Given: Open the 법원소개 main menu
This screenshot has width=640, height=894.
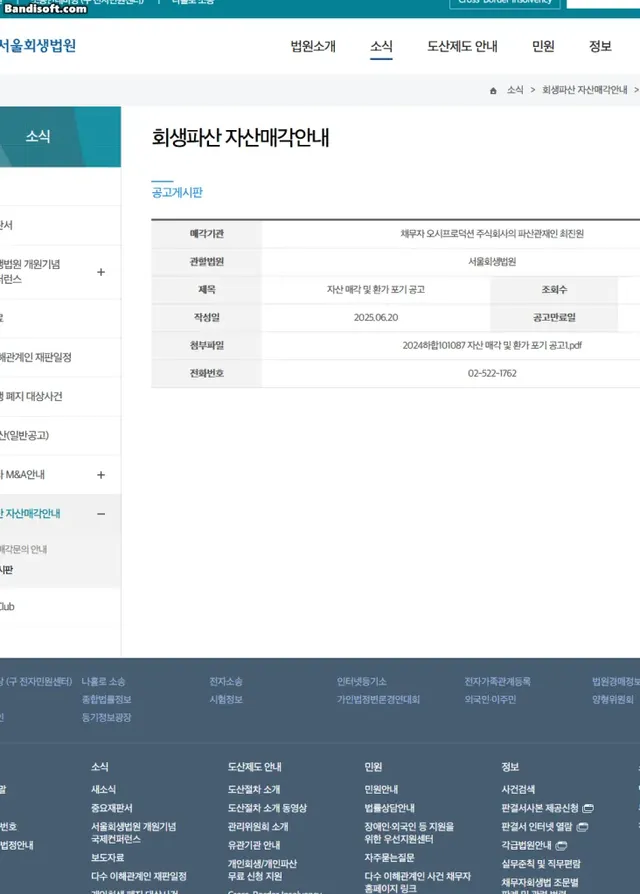Looking at the screenshot, I should point(313,46).
